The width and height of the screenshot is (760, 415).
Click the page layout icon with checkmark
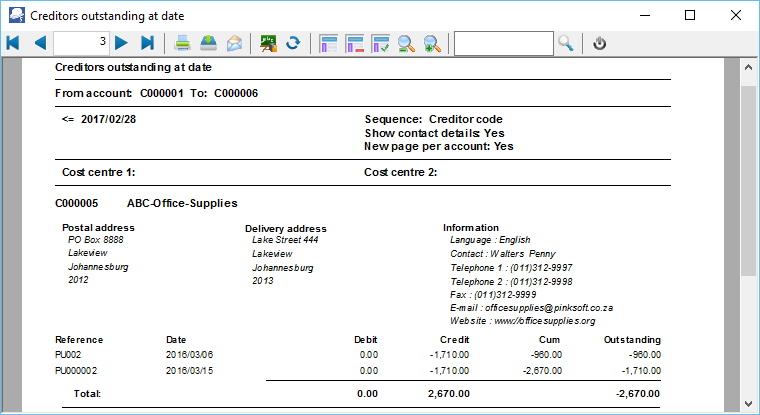[380, 43]
